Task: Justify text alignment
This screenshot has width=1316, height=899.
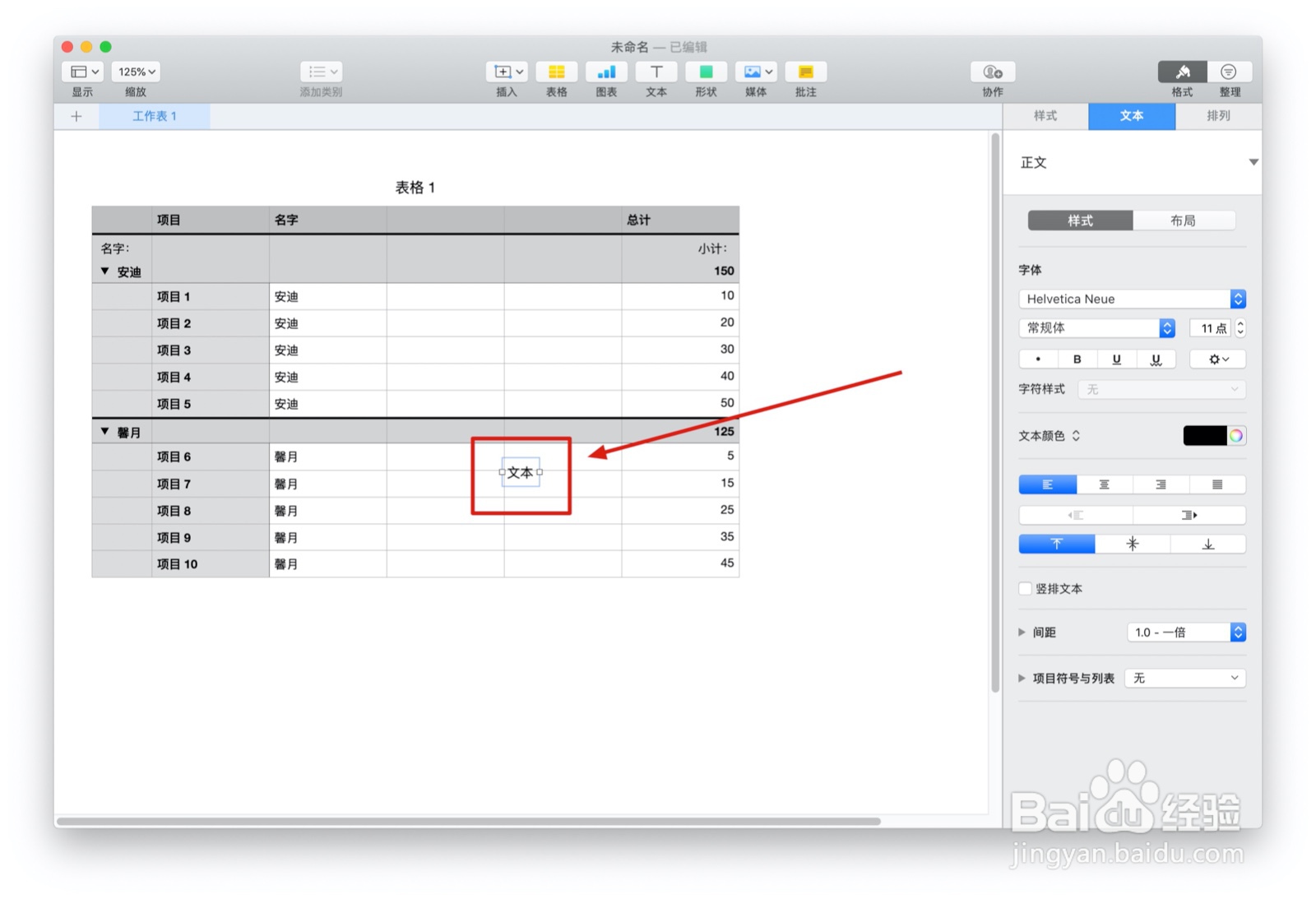Action: pos(1217,484)
